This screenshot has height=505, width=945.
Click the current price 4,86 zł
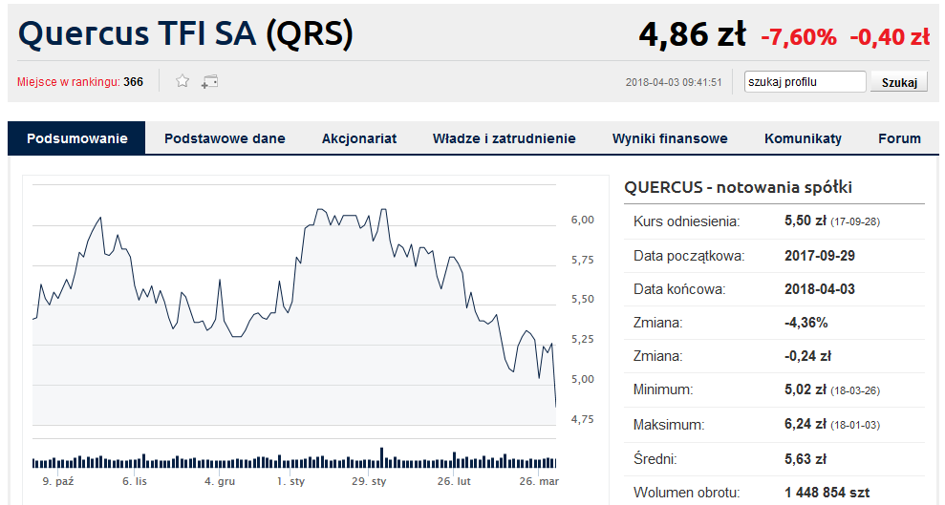(692, 34)
